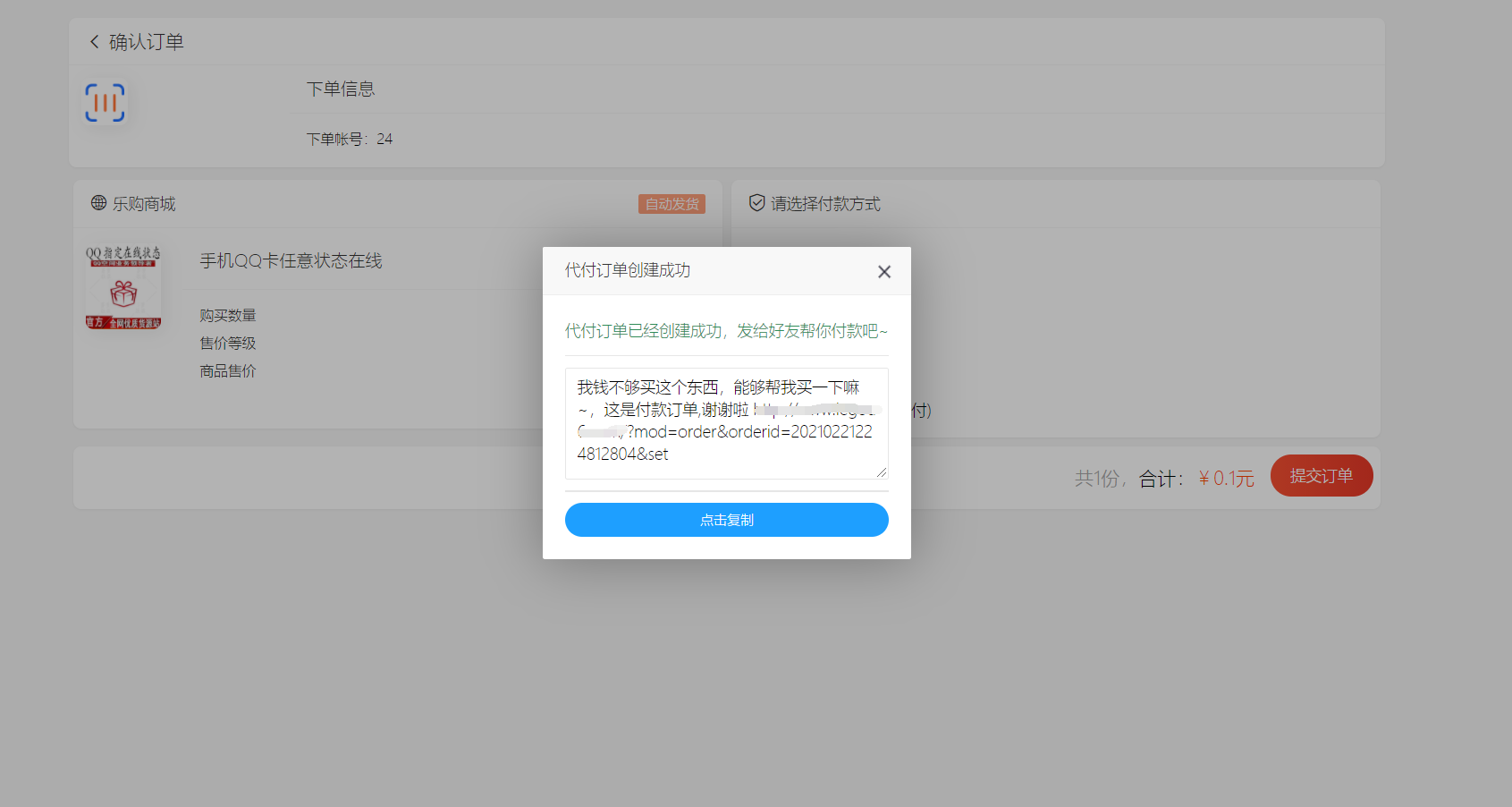
Task: Click the back chevron beside 确认订单
Action: [94, 42]
